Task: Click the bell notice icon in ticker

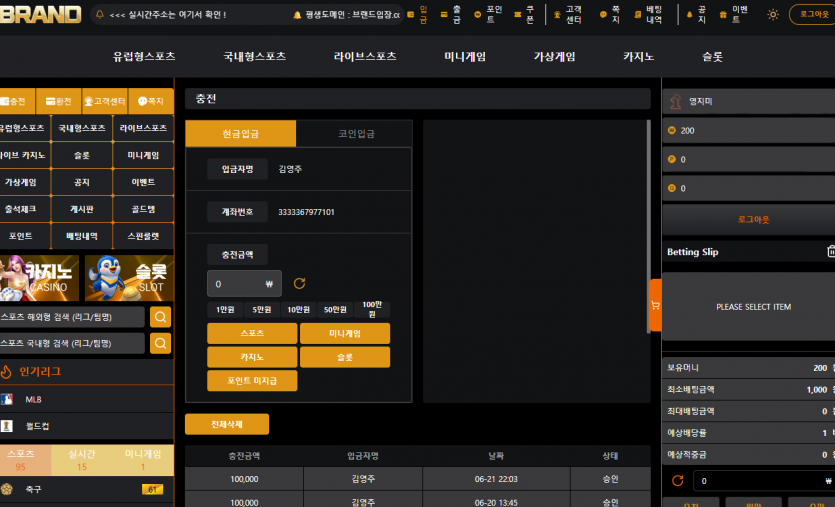Action: click(x=100, y=15)
